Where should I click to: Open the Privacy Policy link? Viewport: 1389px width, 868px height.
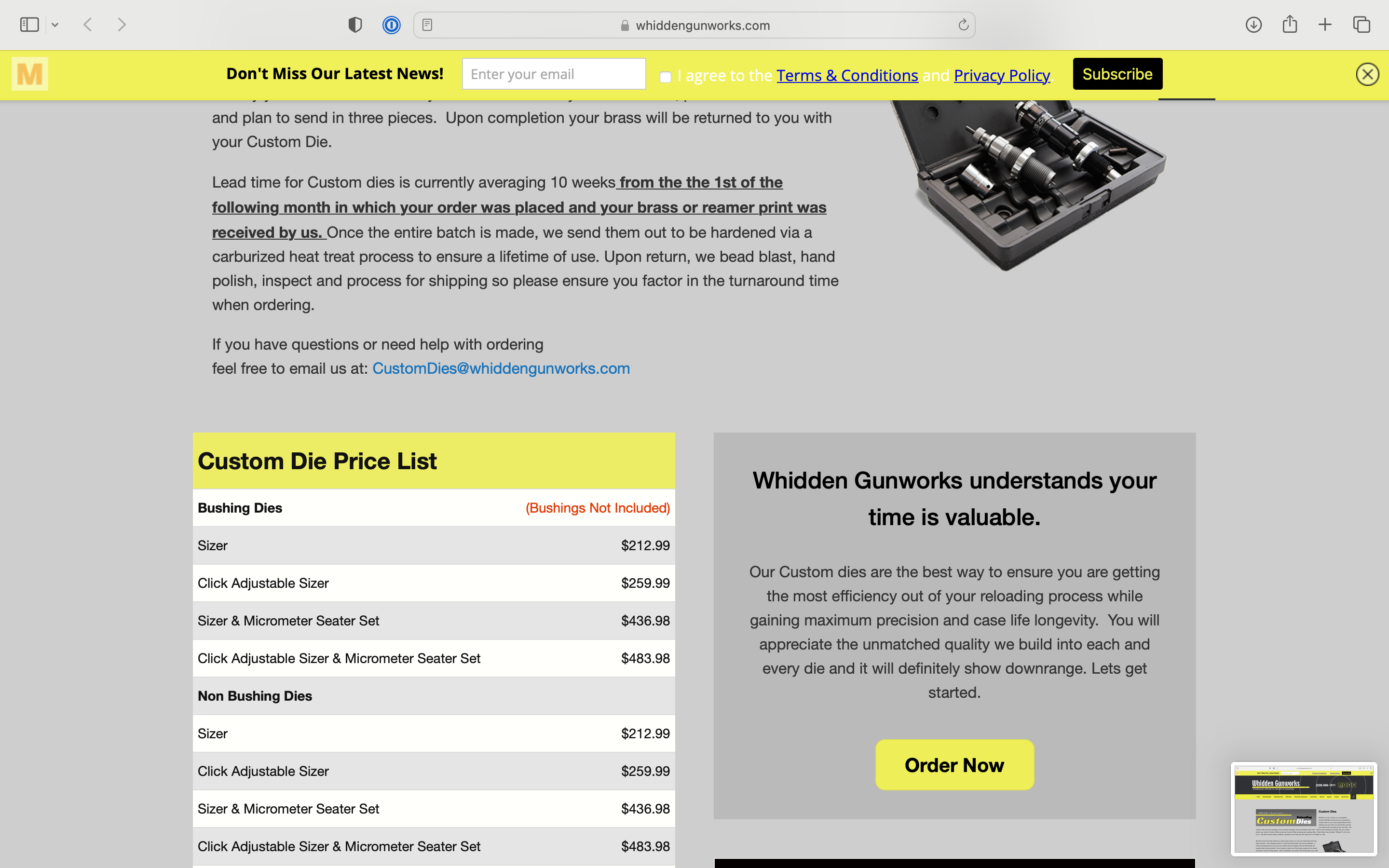[1002, 75]
